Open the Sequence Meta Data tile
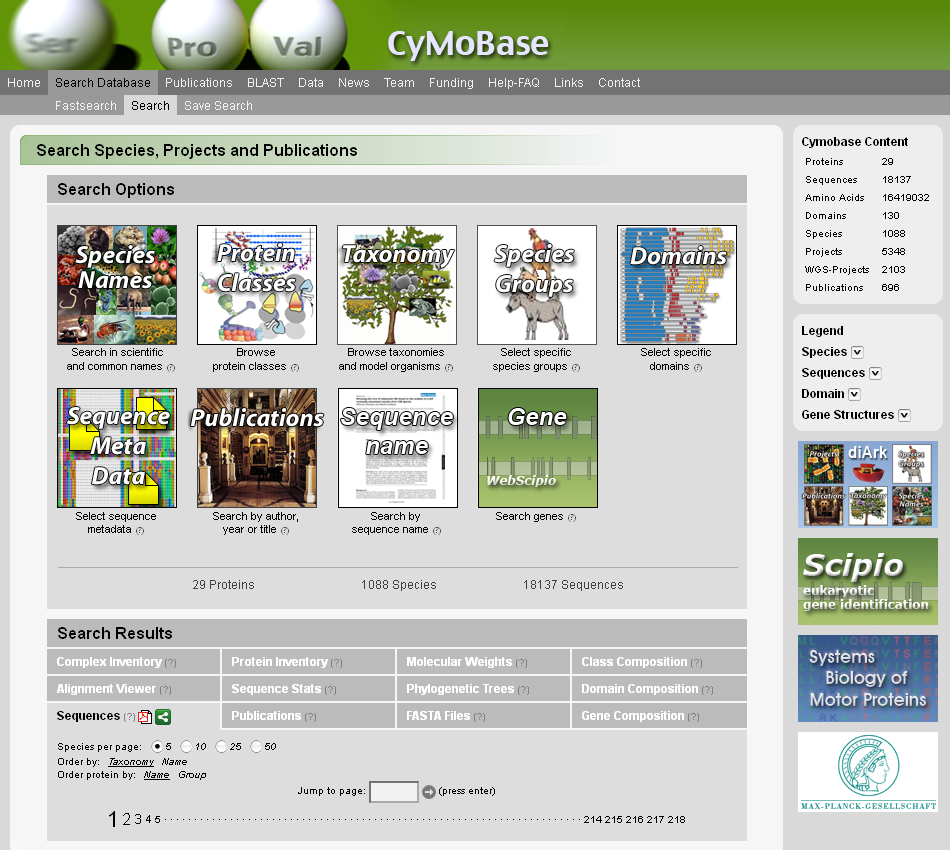 (117, 448)
